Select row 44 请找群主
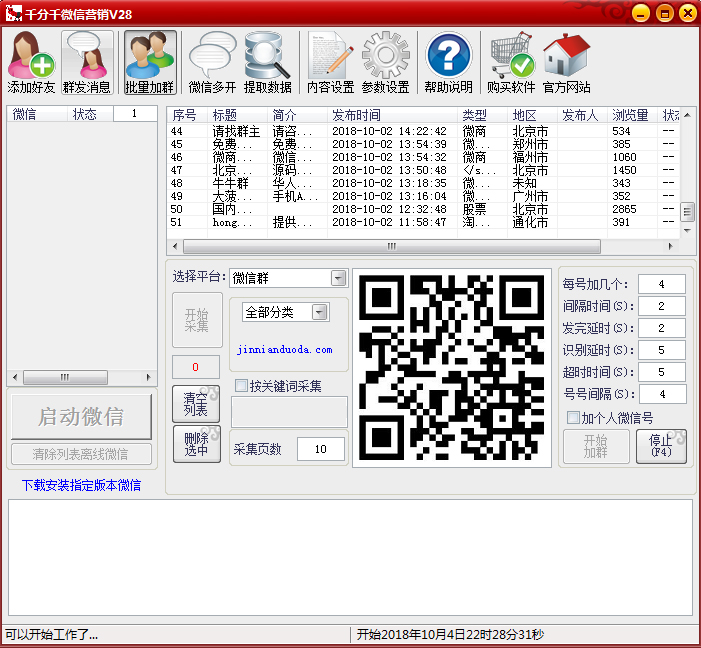The width and height of the screenshot is (701, 648). (423, 131)
